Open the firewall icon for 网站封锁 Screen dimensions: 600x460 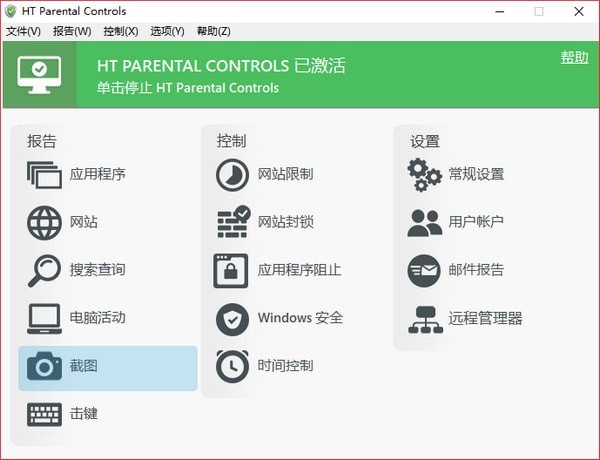[x=234, y=222]
